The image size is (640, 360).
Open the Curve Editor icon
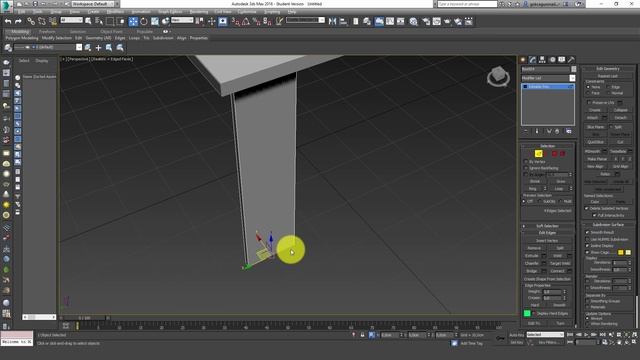(x=390, y=21)
